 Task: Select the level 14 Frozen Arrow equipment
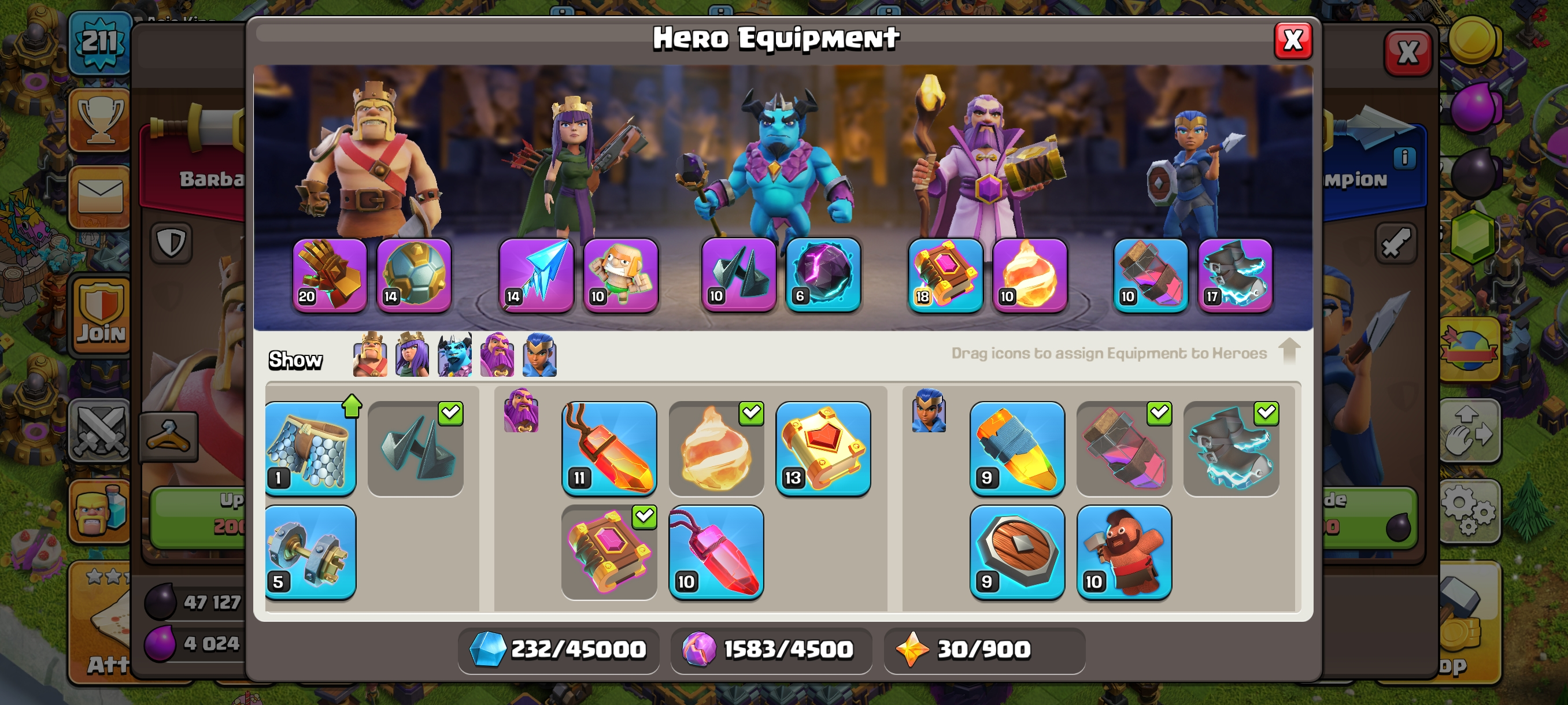535,275
